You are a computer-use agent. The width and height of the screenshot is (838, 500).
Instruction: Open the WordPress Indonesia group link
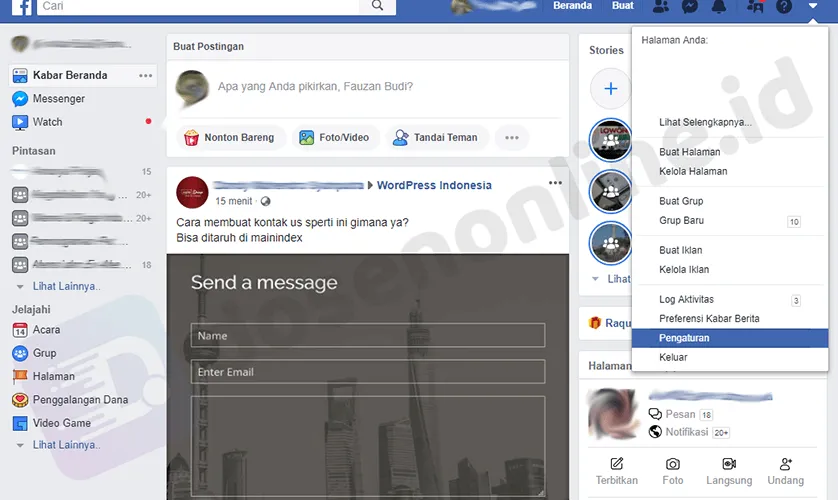click(434, 185)
